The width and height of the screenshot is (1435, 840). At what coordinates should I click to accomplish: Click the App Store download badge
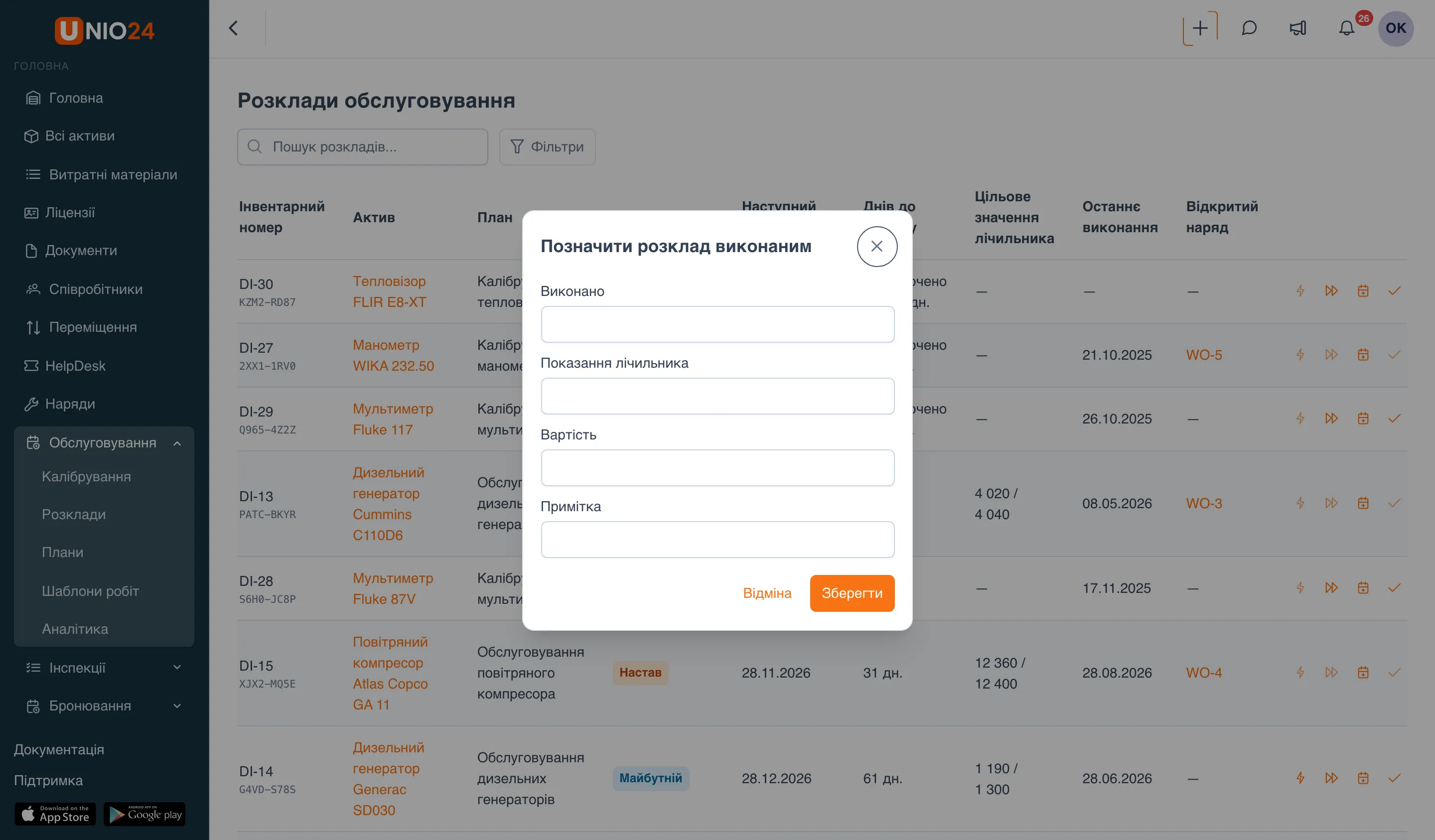point(55,814)
